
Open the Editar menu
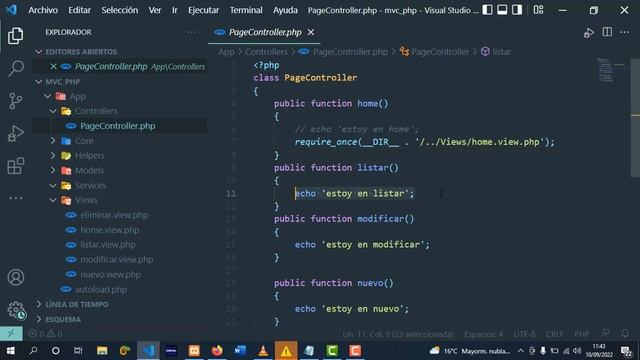(x=80, y=10)
